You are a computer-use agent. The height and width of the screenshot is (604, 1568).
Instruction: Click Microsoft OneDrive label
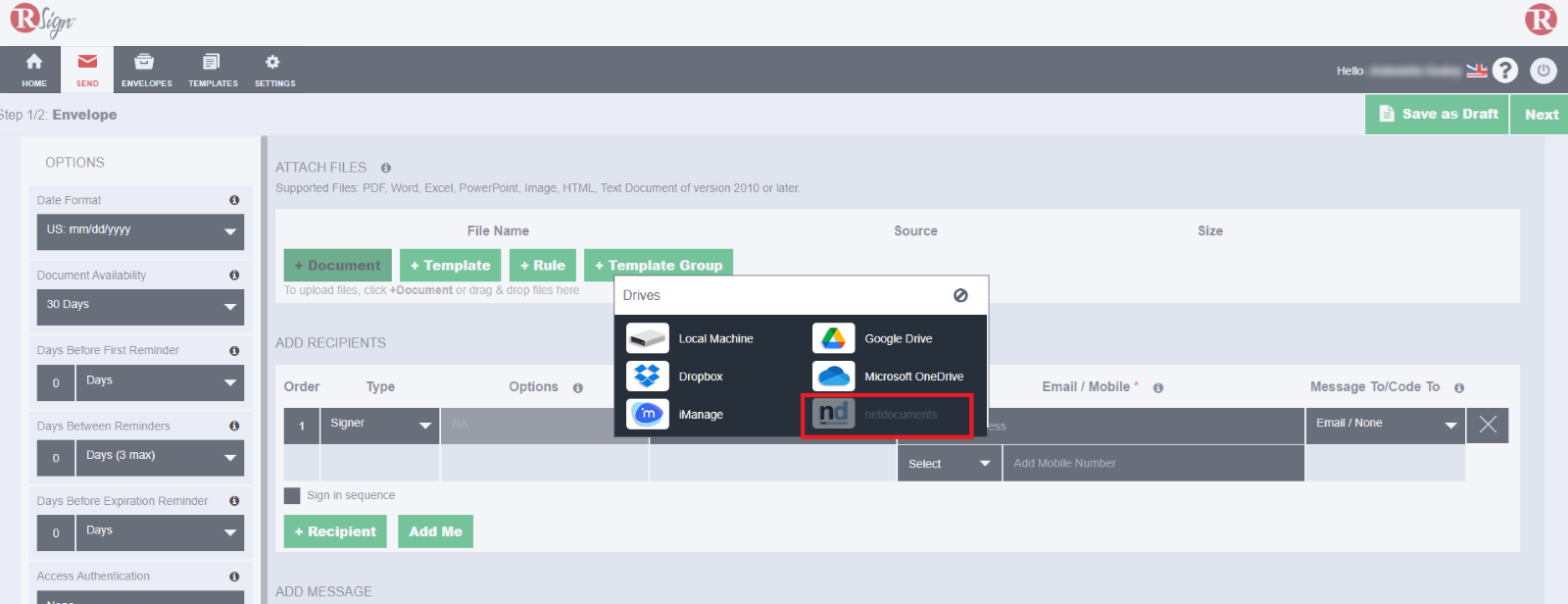(x=914, y=377)
